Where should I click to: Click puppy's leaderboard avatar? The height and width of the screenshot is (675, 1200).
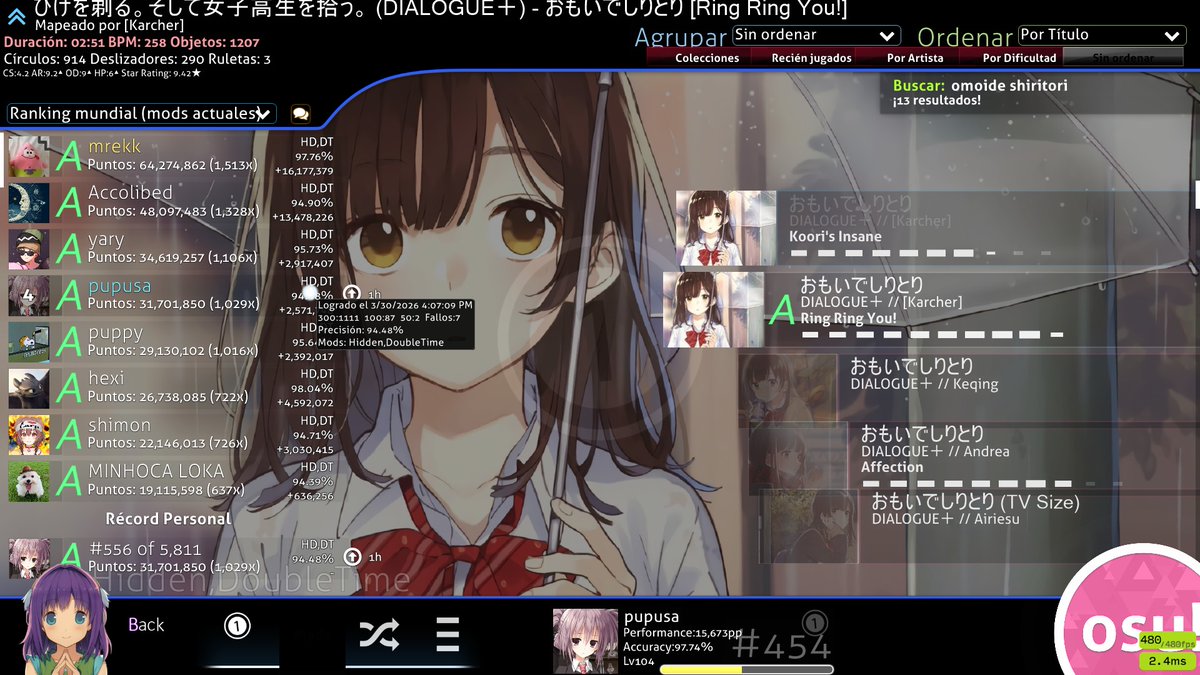coord(29,342)
